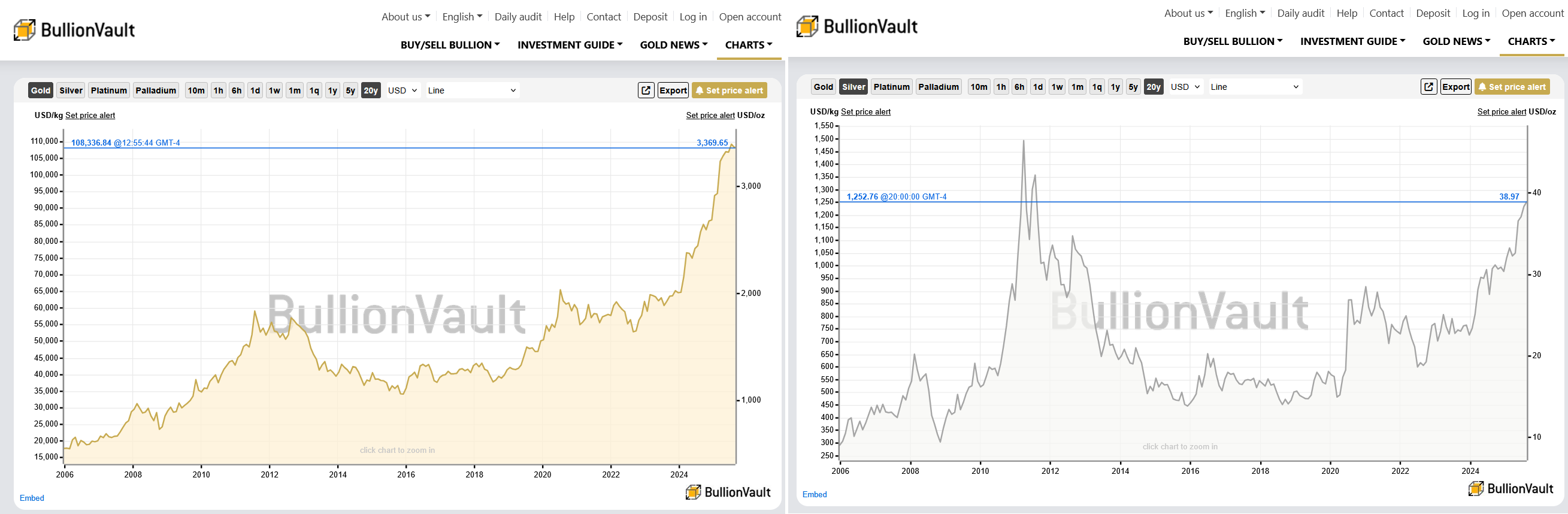Click BullionVault logo in right silver page
Image resolution: width=1568 pixels, height=514 pixels.
(x=857, y=26)
